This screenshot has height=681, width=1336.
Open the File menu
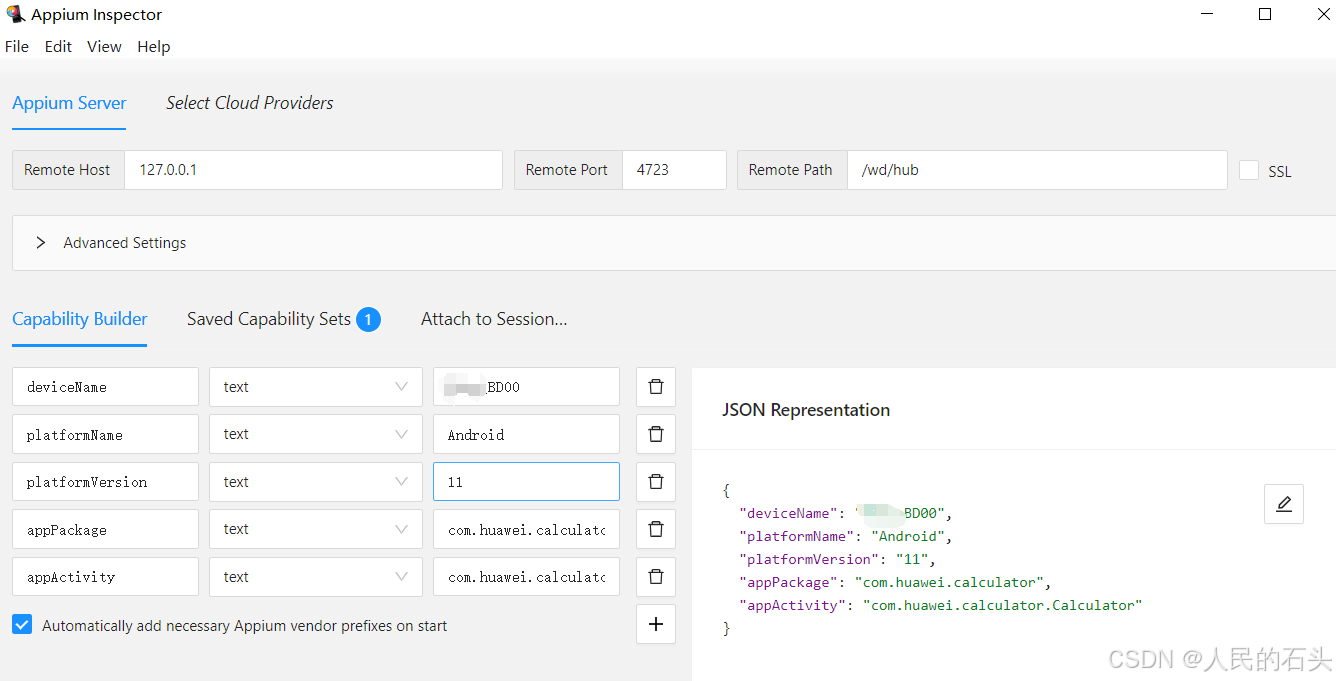[17, 47]
